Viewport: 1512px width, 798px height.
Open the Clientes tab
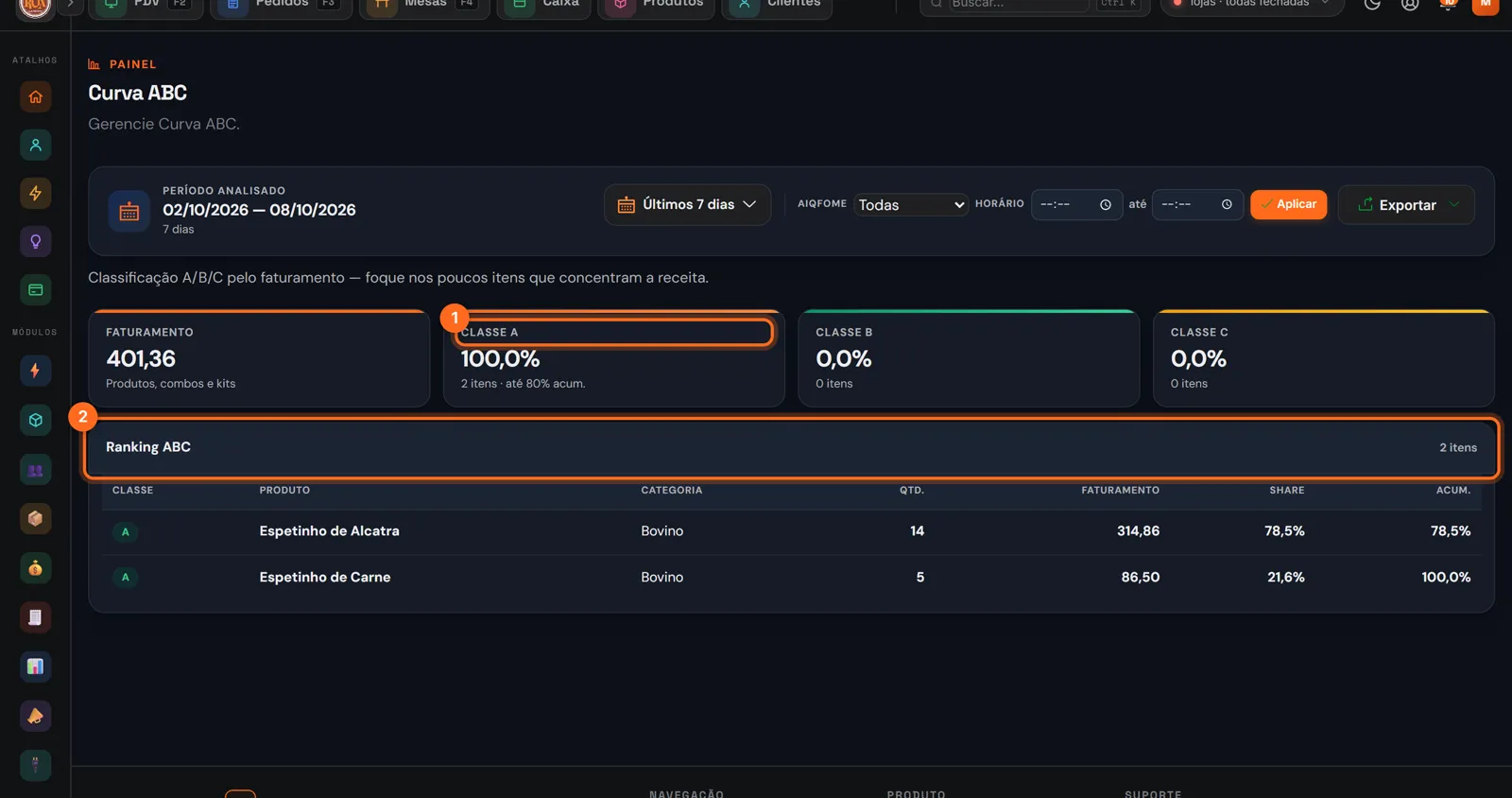click(777, 6)
